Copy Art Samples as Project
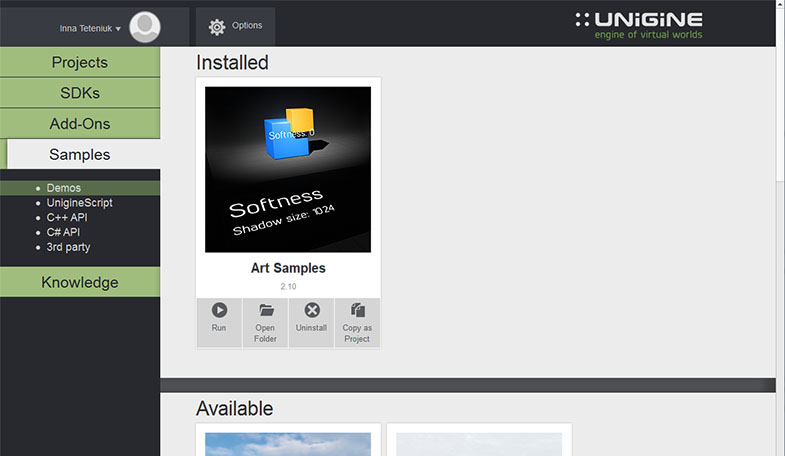Viewport: 785px width, 456px height. click(357, 322)
